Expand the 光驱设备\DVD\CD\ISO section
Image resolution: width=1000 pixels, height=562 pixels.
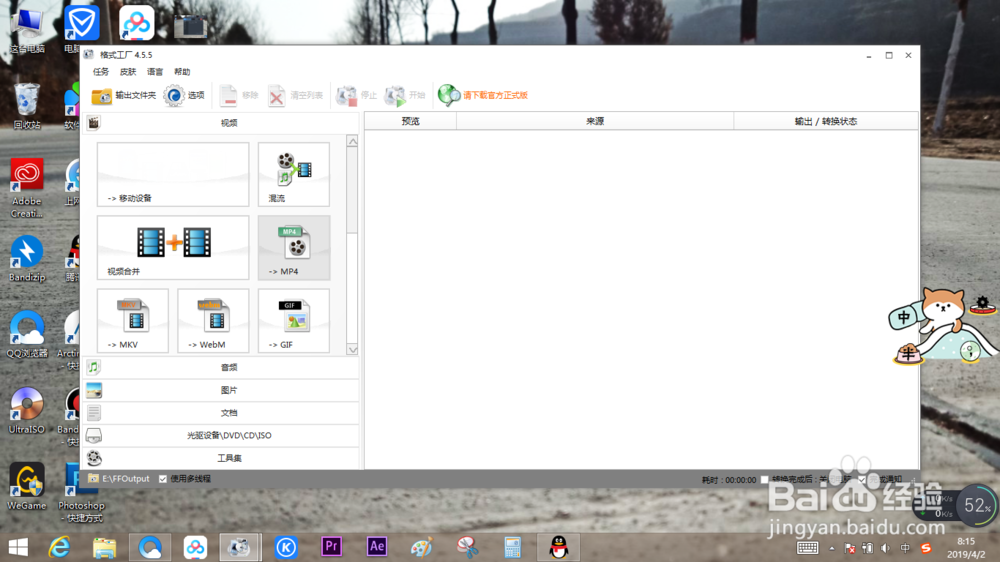click(x=221, y=435)
